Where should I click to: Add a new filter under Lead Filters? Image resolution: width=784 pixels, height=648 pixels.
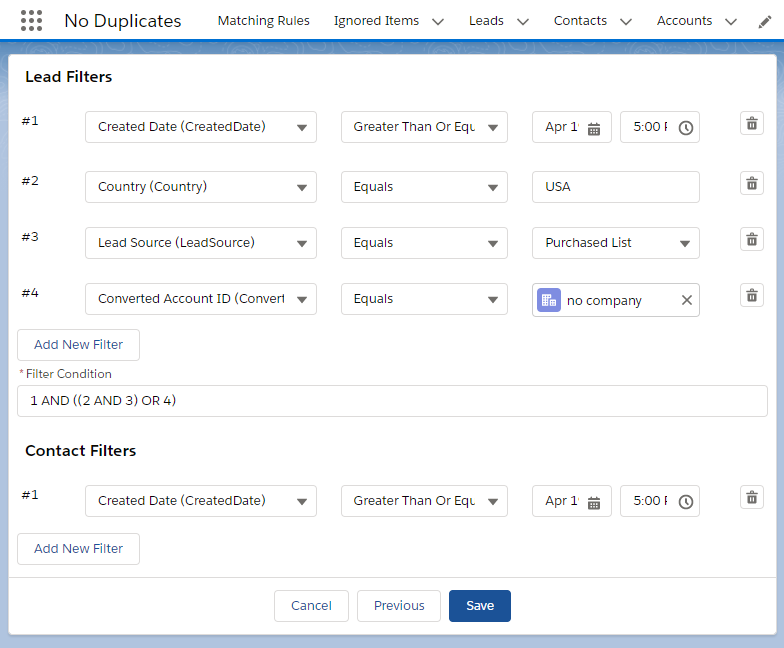78,345
